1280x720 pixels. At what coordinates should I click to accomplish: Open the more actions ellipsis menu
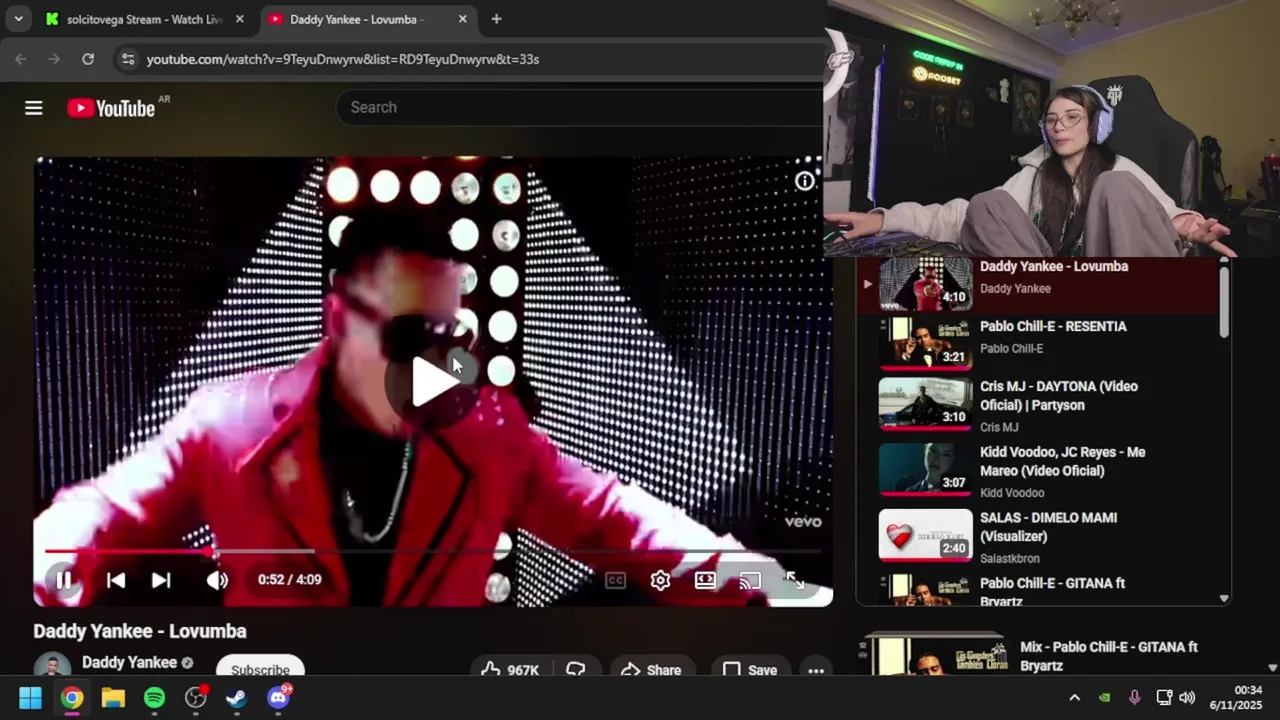click(x=816, y=670)
